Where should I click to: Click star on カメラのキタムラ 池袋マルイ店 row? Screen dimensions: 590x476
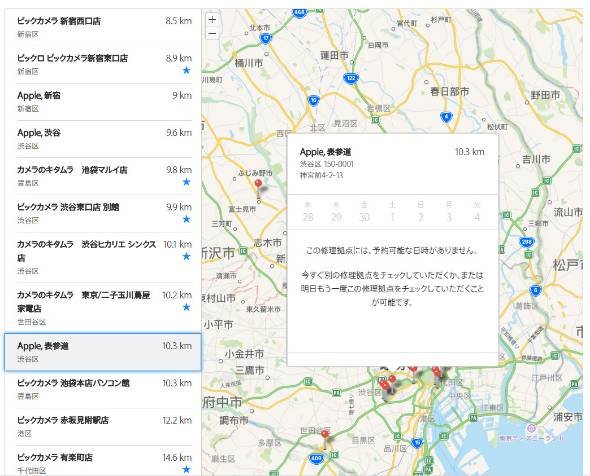point(186,182)
